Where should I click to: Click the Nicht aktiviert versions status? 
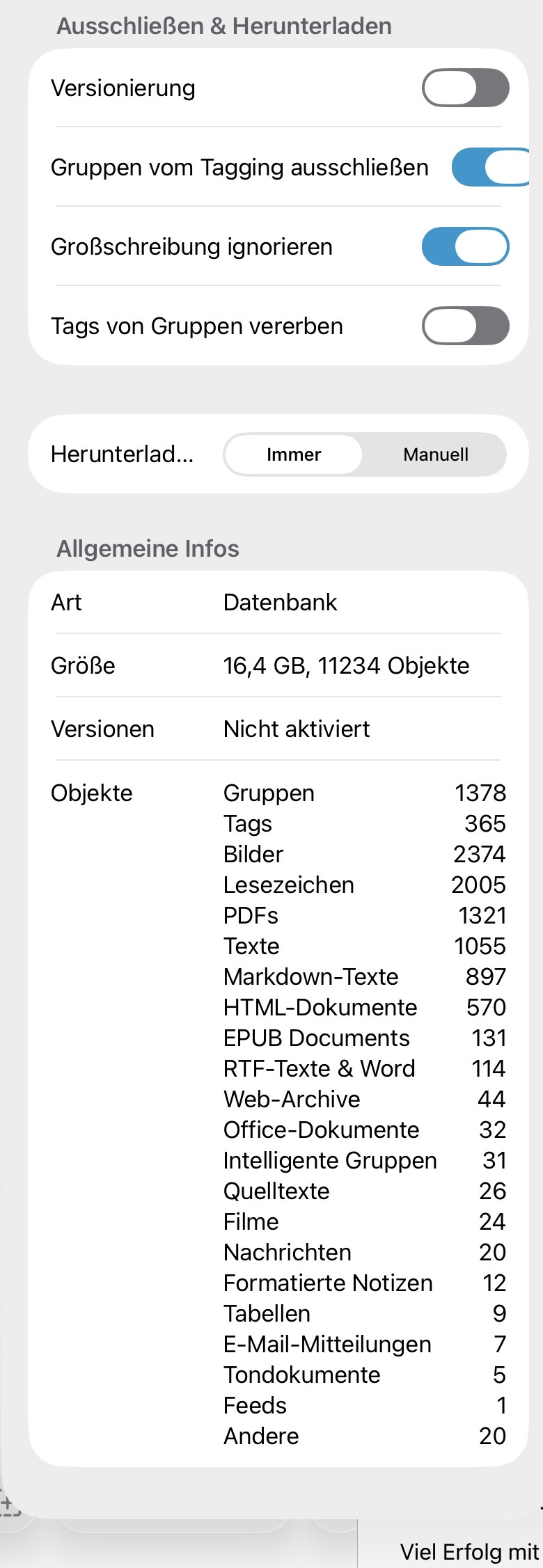[297, 729]
